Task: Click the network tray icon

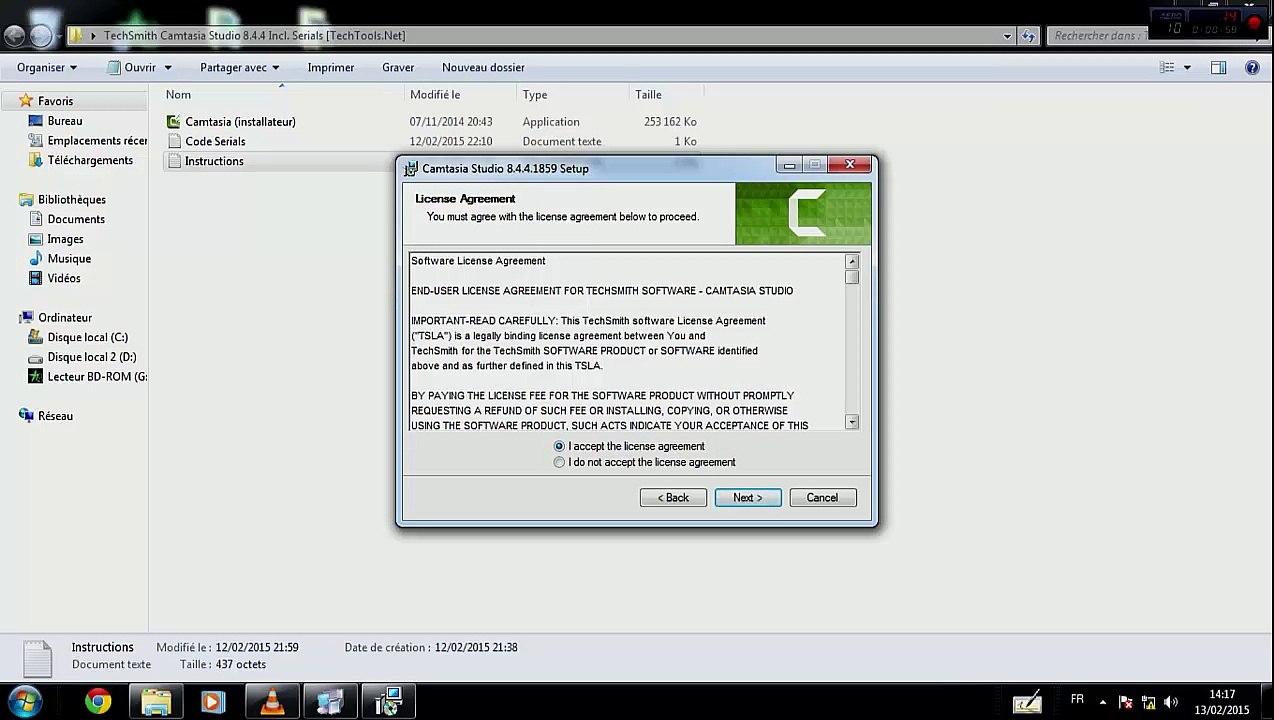Action: pos(1148,702)
